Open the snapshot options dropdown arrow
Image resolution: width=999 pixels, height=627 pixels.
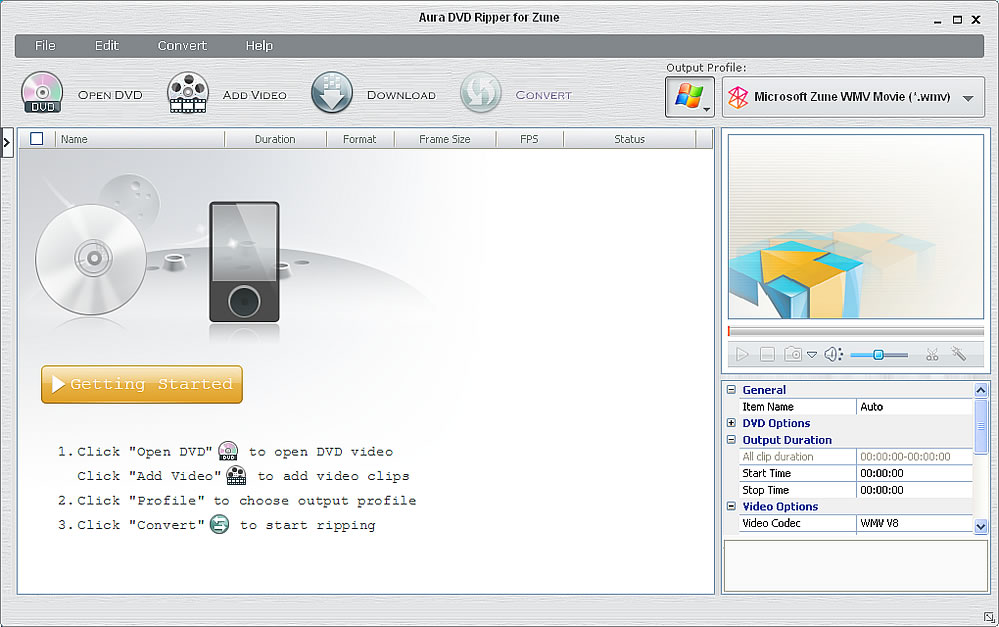[812, 355]
